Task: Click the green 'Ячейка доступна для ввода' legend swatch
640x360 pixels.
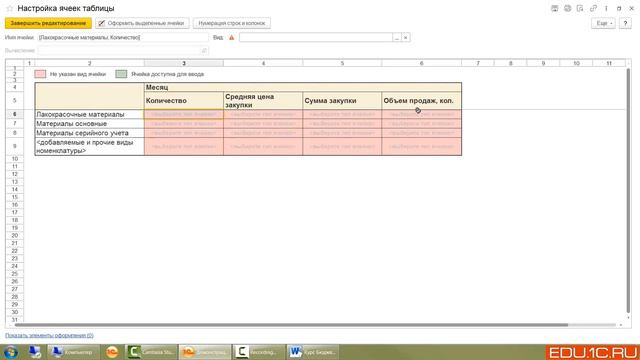Action: 121,74
